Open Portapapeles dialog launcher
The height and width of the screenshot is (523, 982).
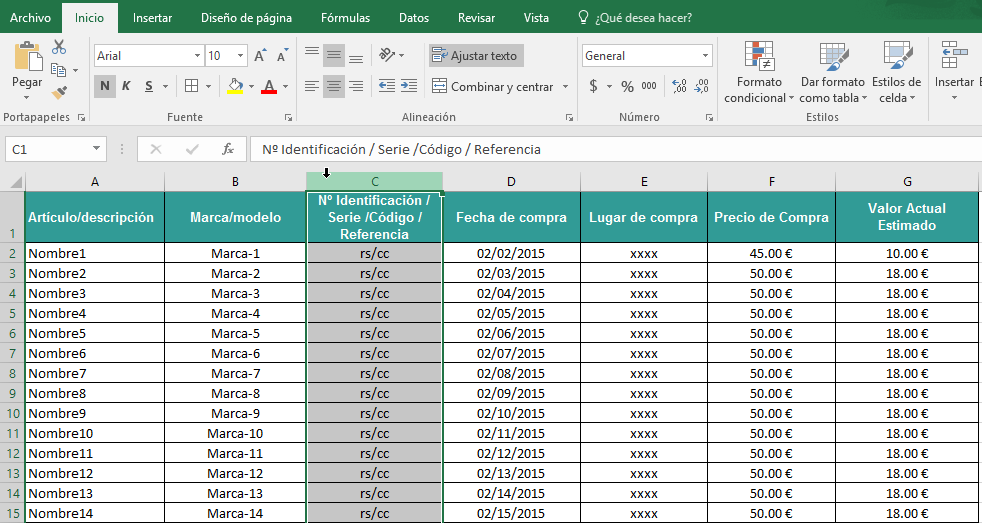(81, 117)
